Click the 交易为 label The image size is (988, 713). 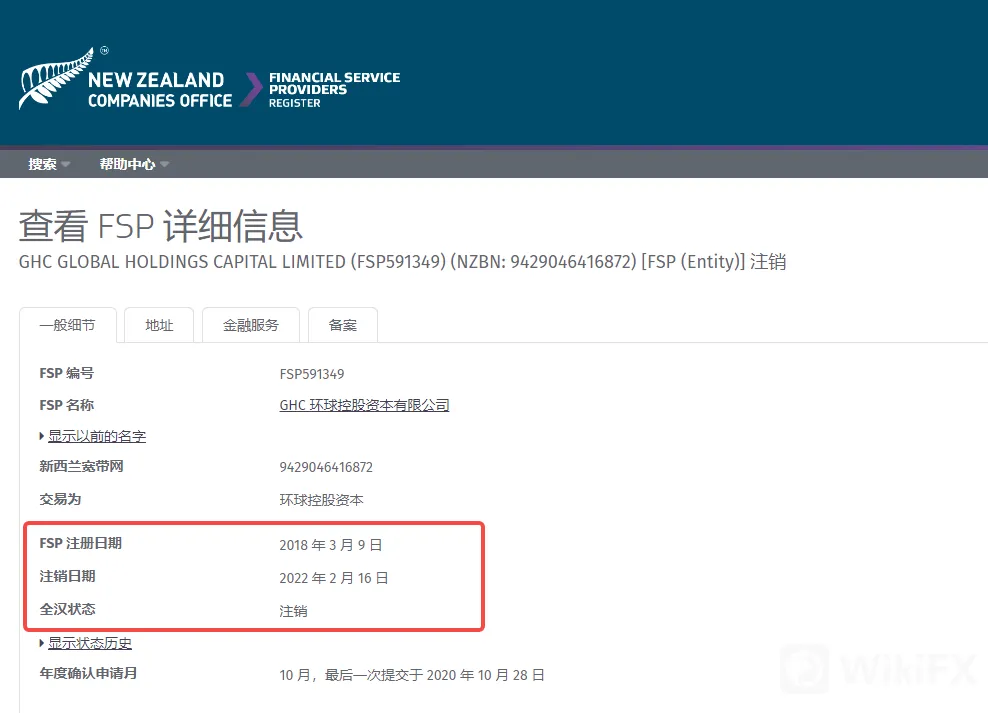click(x=60, y=499)
